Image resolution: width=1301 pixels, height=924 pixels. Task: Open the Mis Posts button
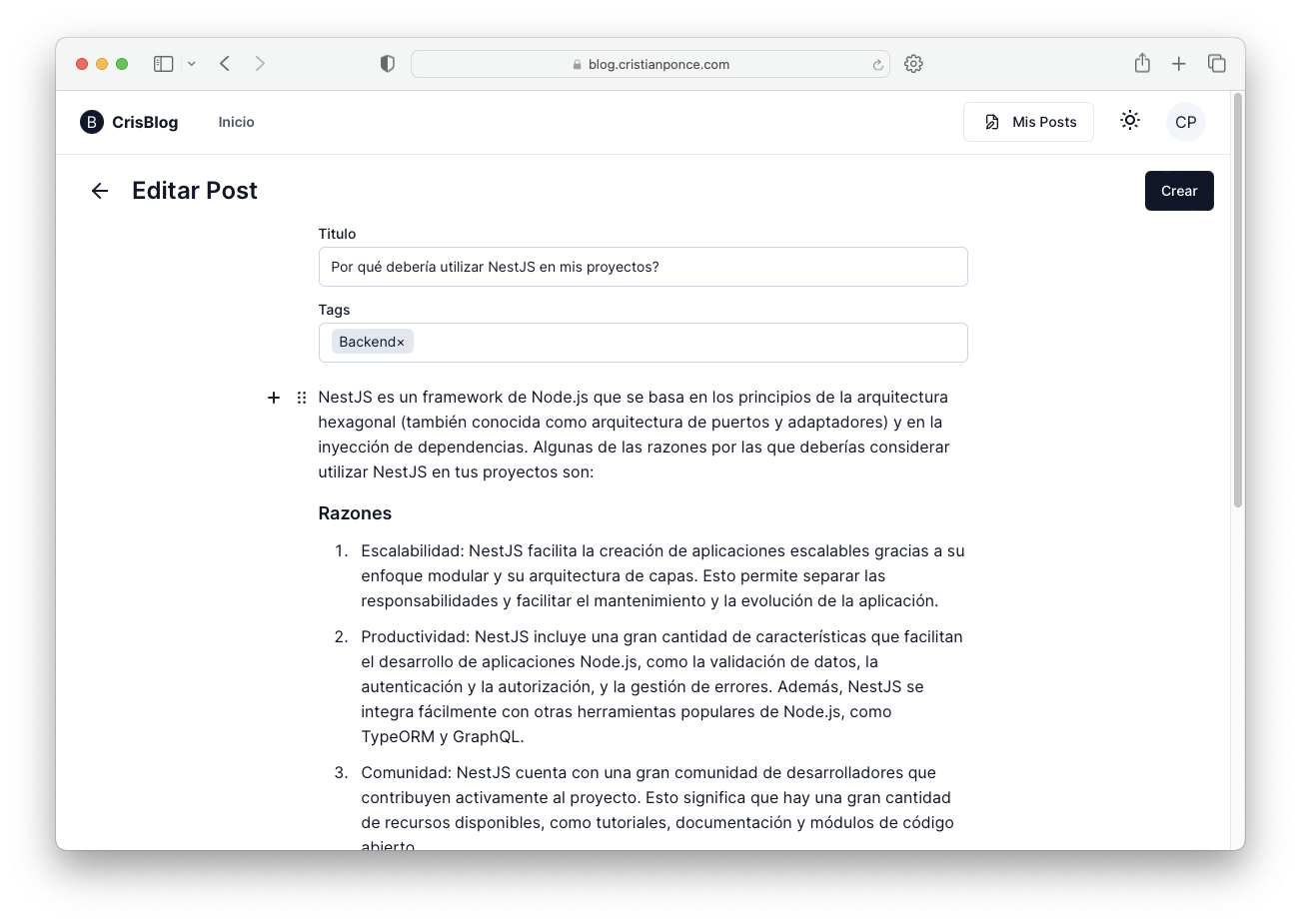[x=1028, y=122]
